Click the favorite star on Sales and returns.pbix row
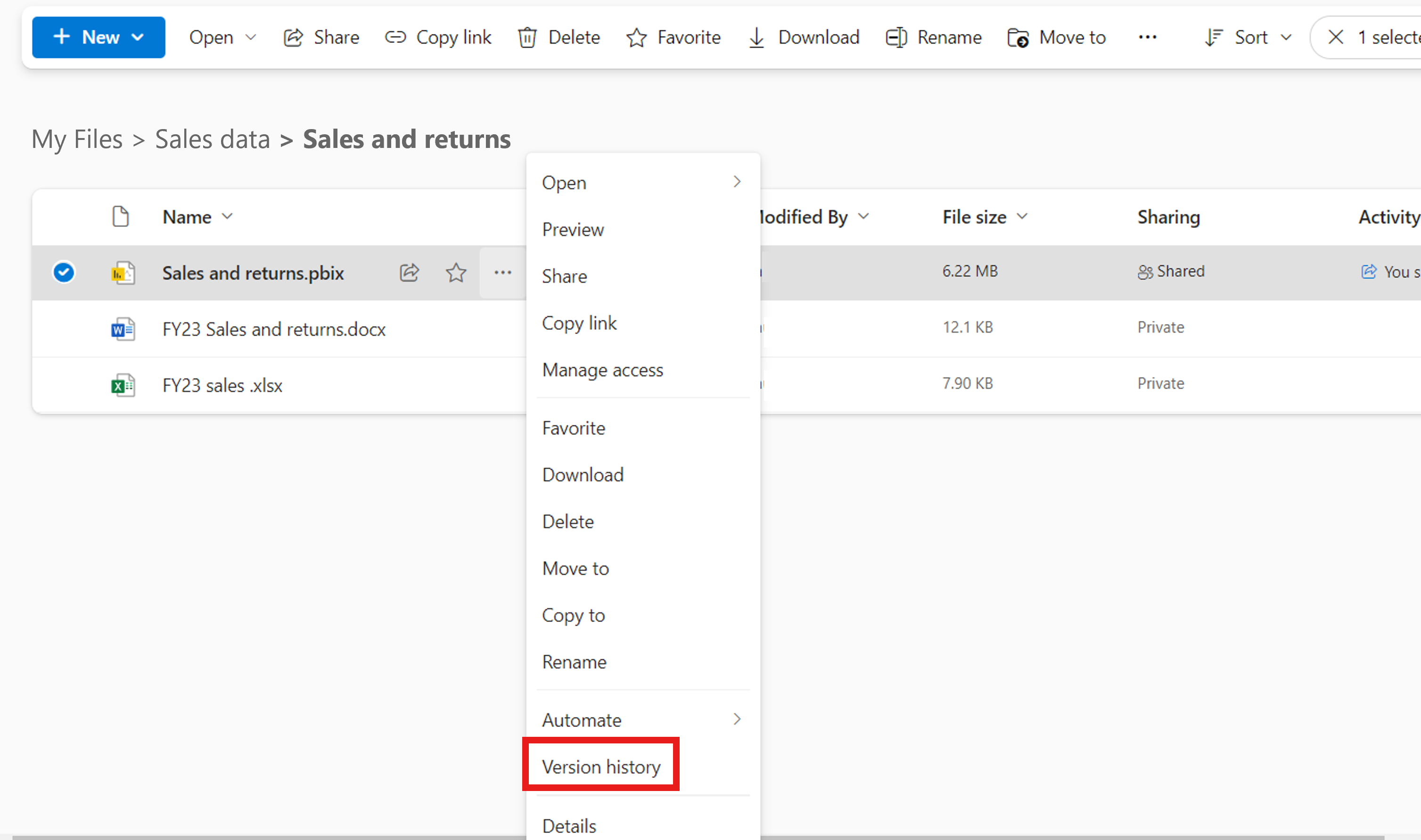This screenshot has width=1421, height=840. click(456, 272)
